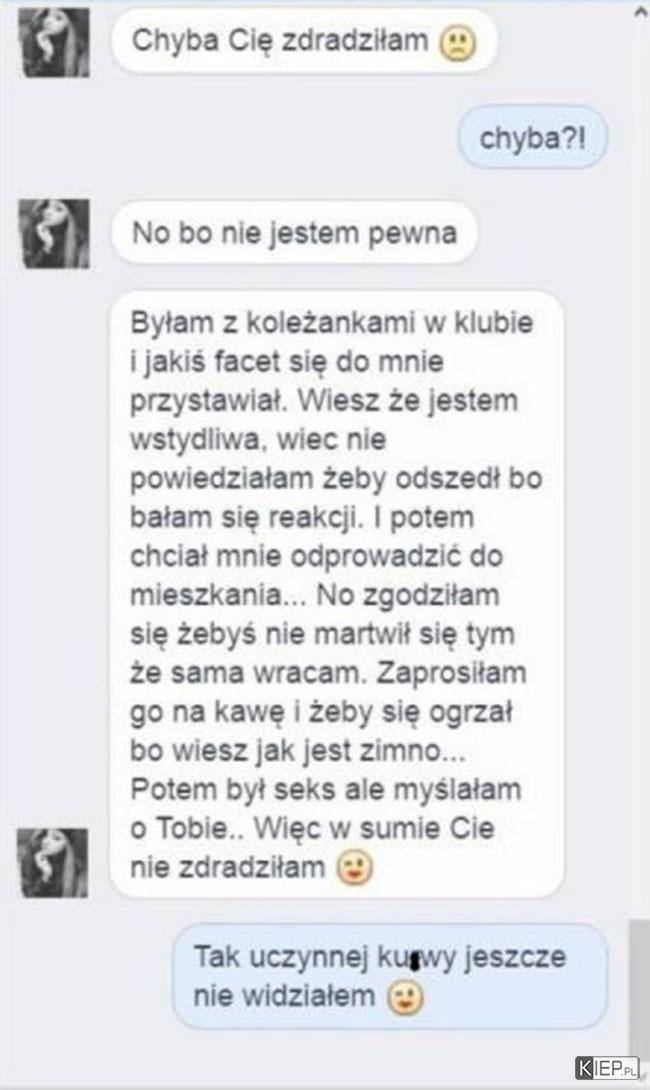Screen dimensions: 650x1090
Task: Click the scrollbar thumb at the bottom right
Action: 637,989
